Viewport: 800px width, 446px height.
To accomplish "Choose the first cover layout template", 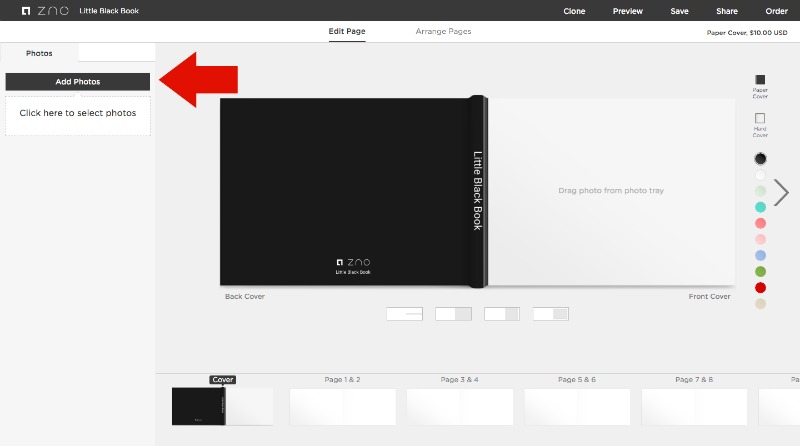I will [x=405, y=314].
